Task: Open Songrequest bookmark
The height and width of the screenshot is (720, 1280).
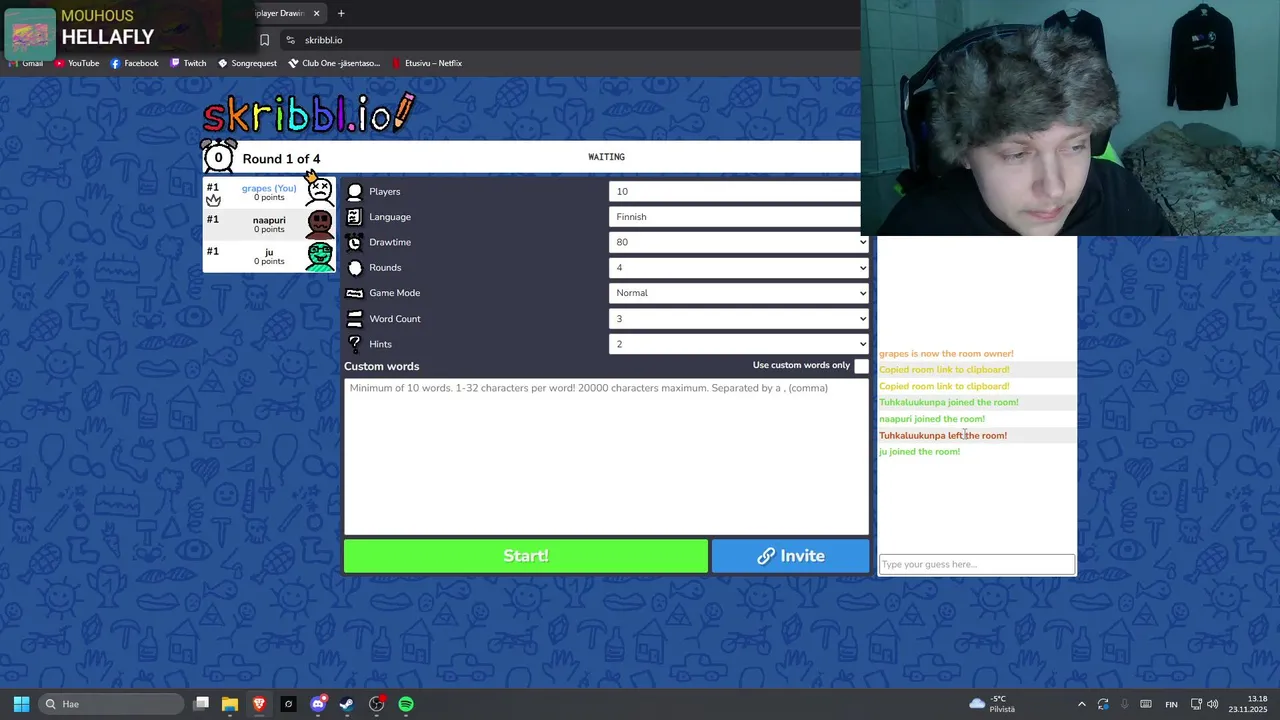Action: coord(247,63)
